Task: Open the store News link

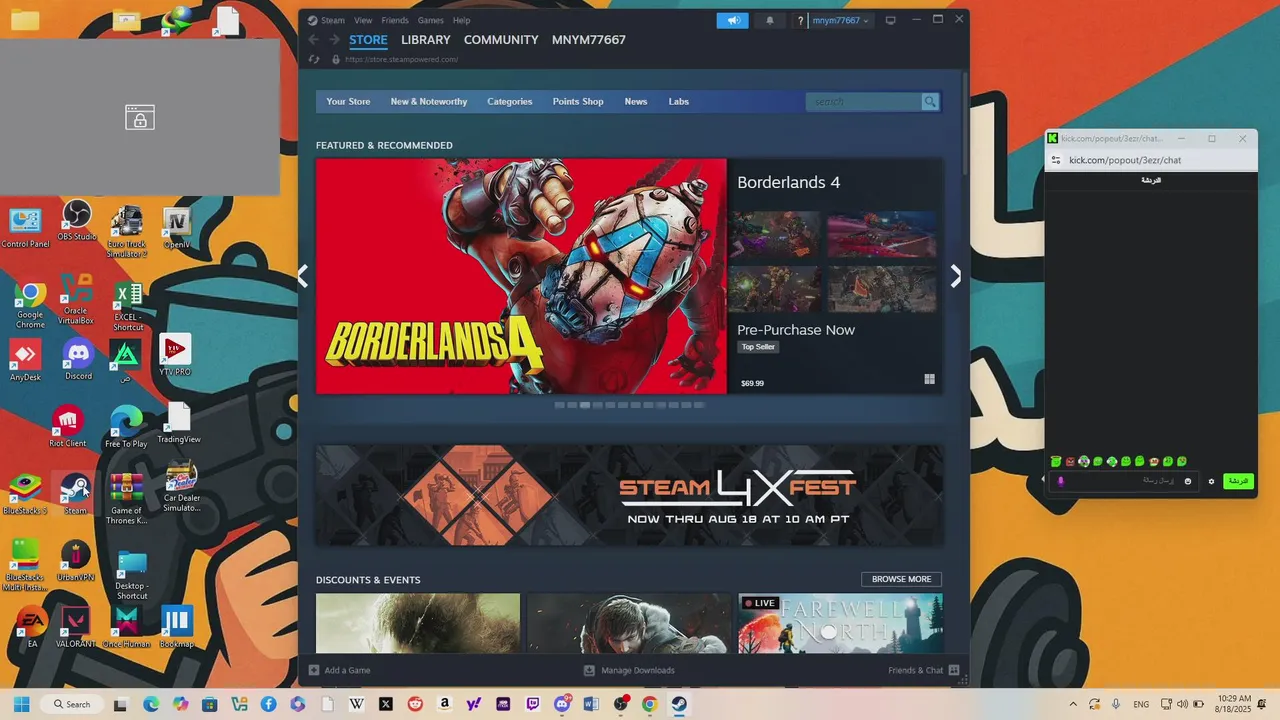Action: click(x=636, y=101)
